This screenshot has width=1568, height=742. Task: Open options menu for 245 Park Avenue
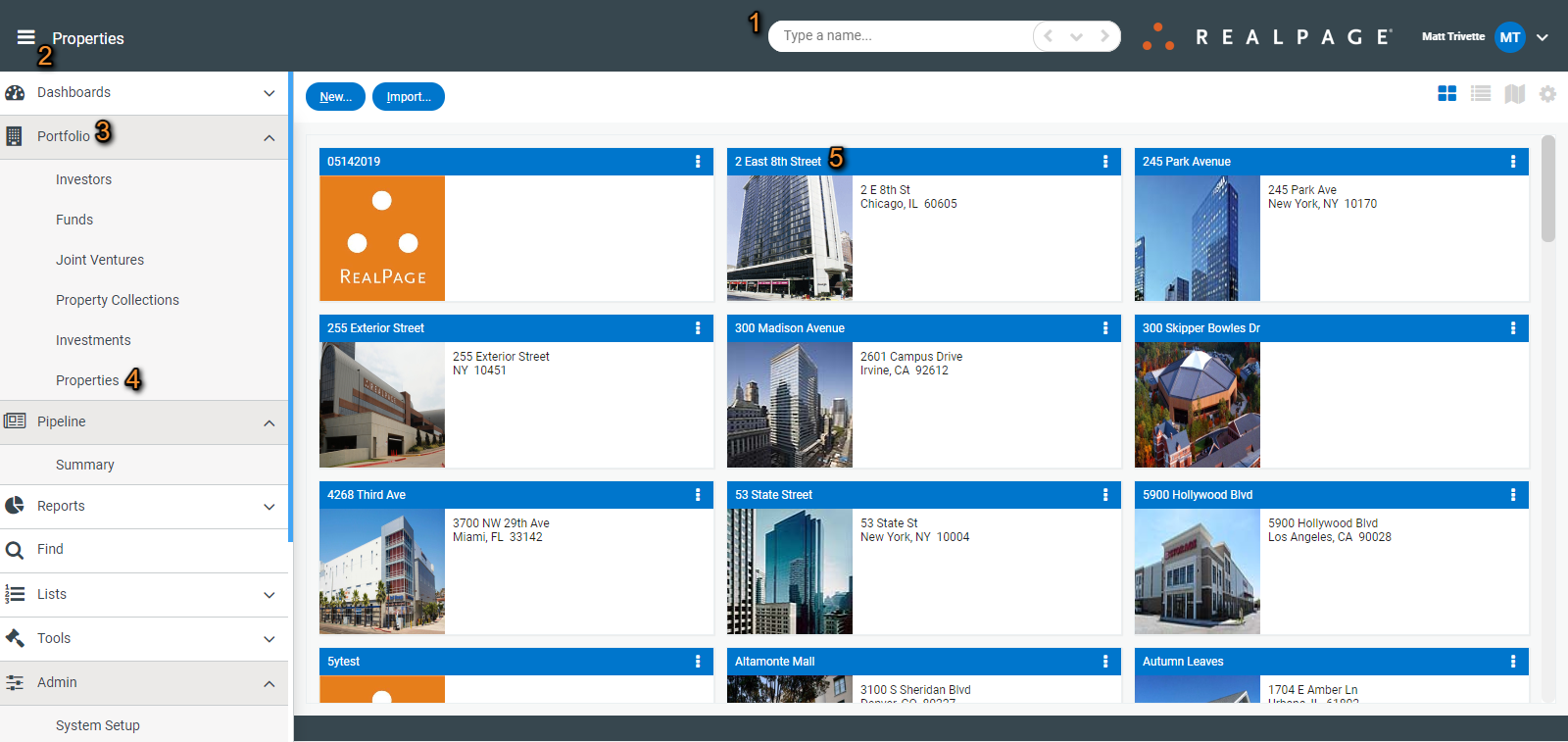pyautogui.click(x=1513, y=162)
